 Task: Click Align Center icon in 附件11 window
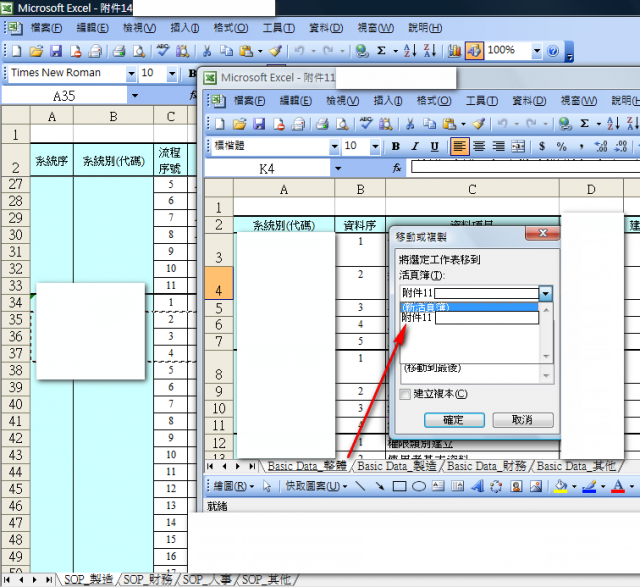click(x=479, y=146)
